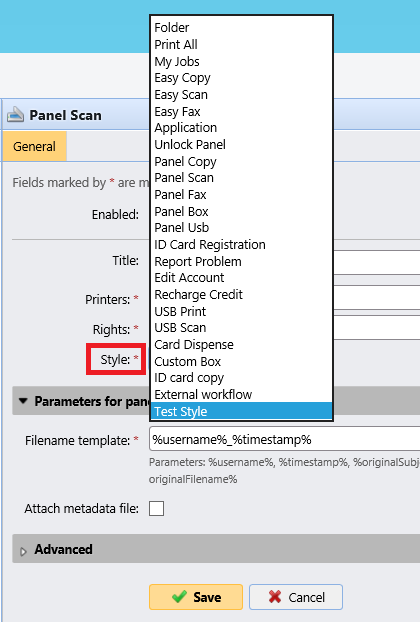The height and width of the screenshot is (622, 420).
Task: Collapse the Parameters for panel section
Action: click(x=23, y=401)
